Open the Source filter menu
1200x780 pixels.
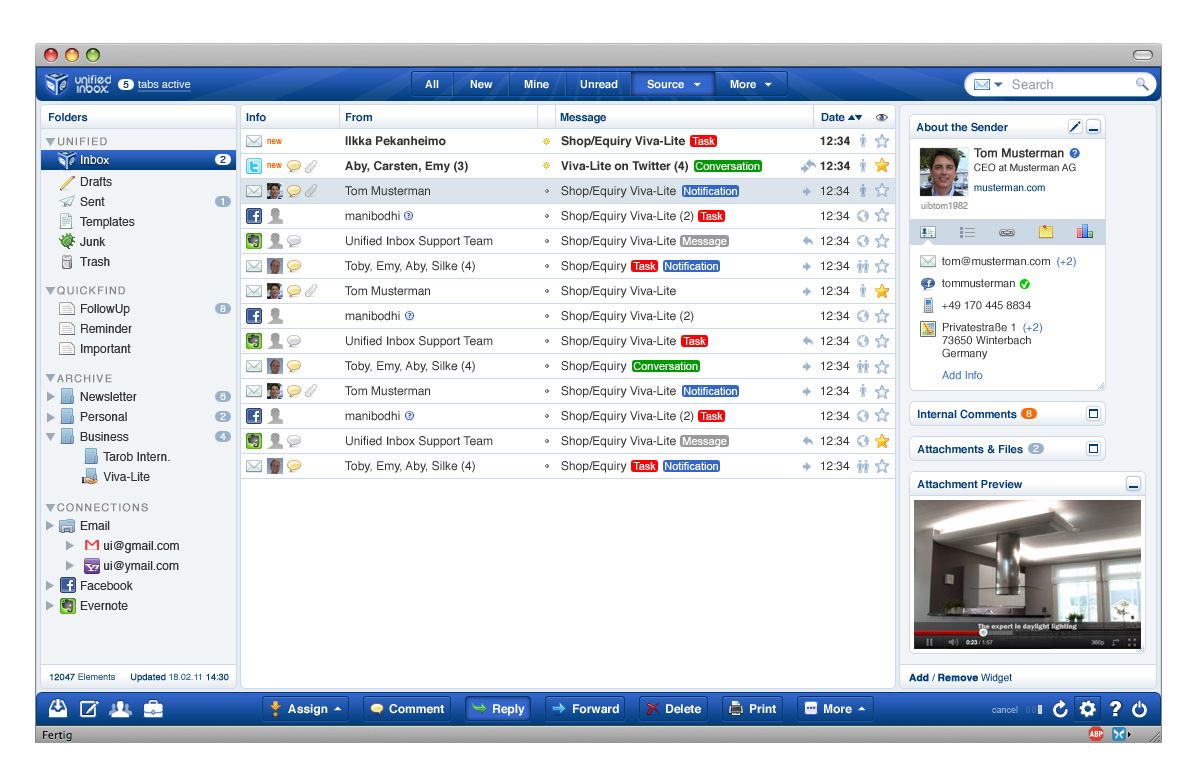[672, 84]
